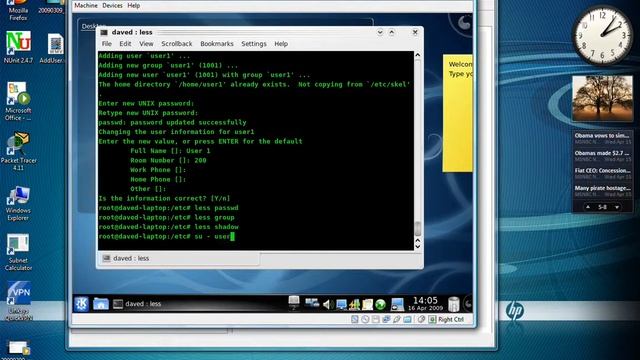
Task: Click the tree slideshow gadget photo
Action: [602, 98]
